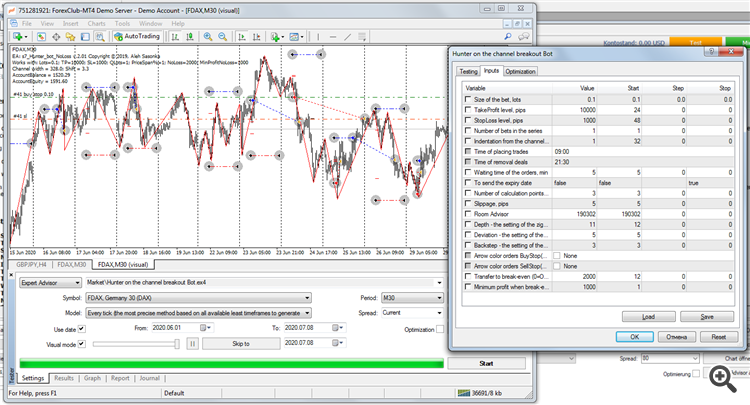Switch to the Optimization tab in dialog
Screen dimensions: 750x405
522,71
